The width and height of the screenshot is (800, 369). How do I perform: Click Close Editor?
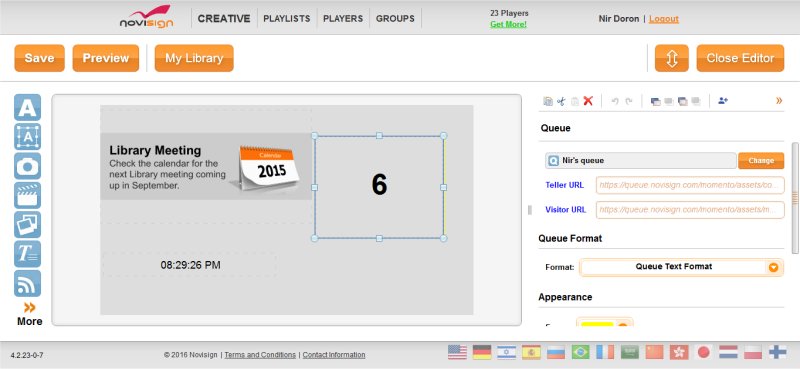[x=740, y=58]
